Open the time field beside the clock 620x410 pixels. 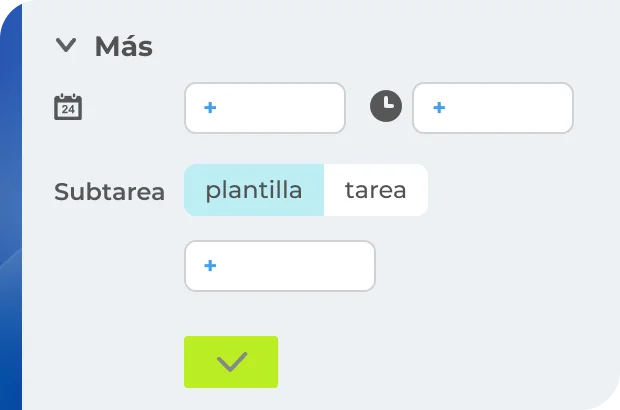[x=492, y=108]
